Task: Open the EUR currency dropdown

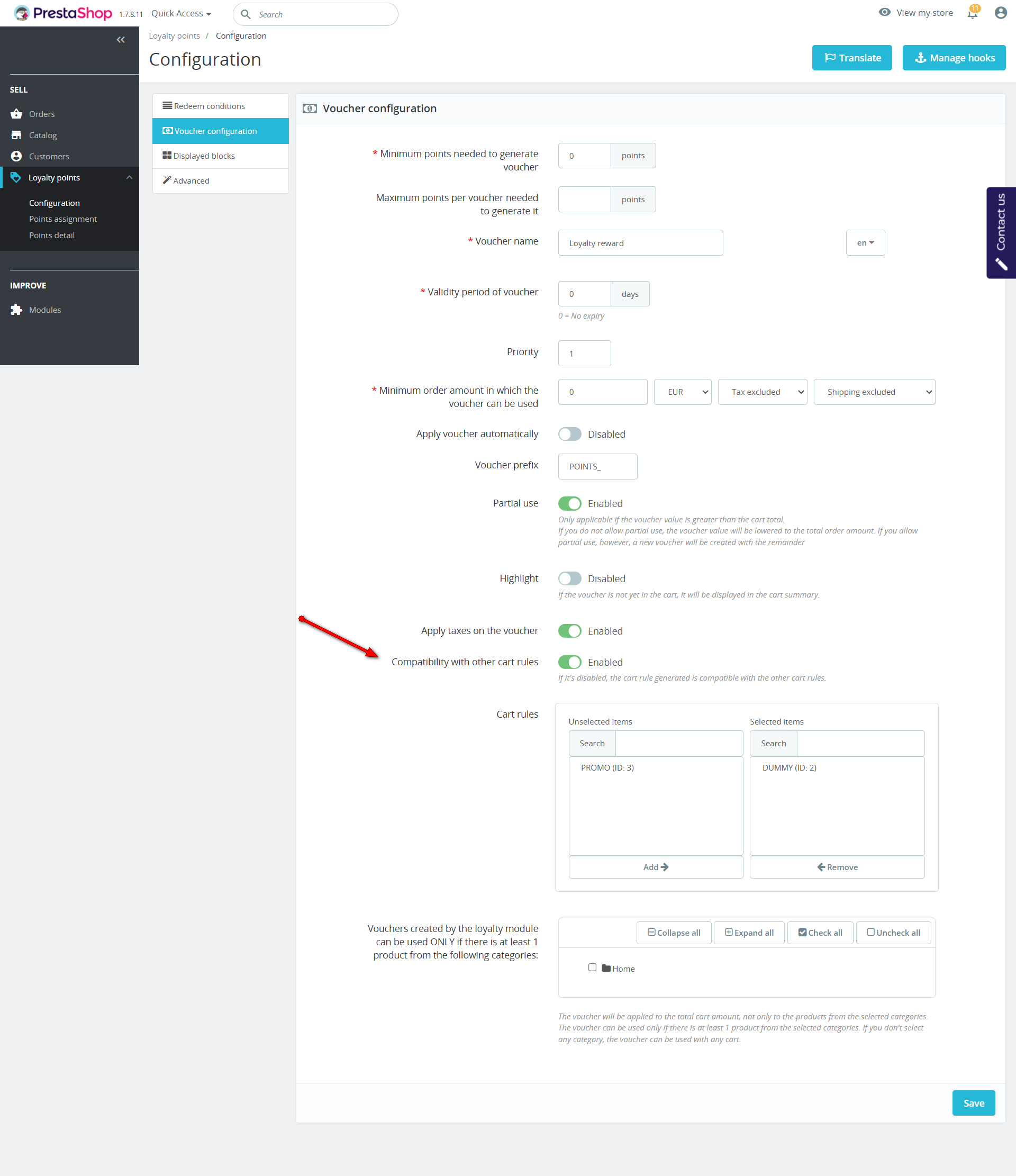Action: click(682, 392)
